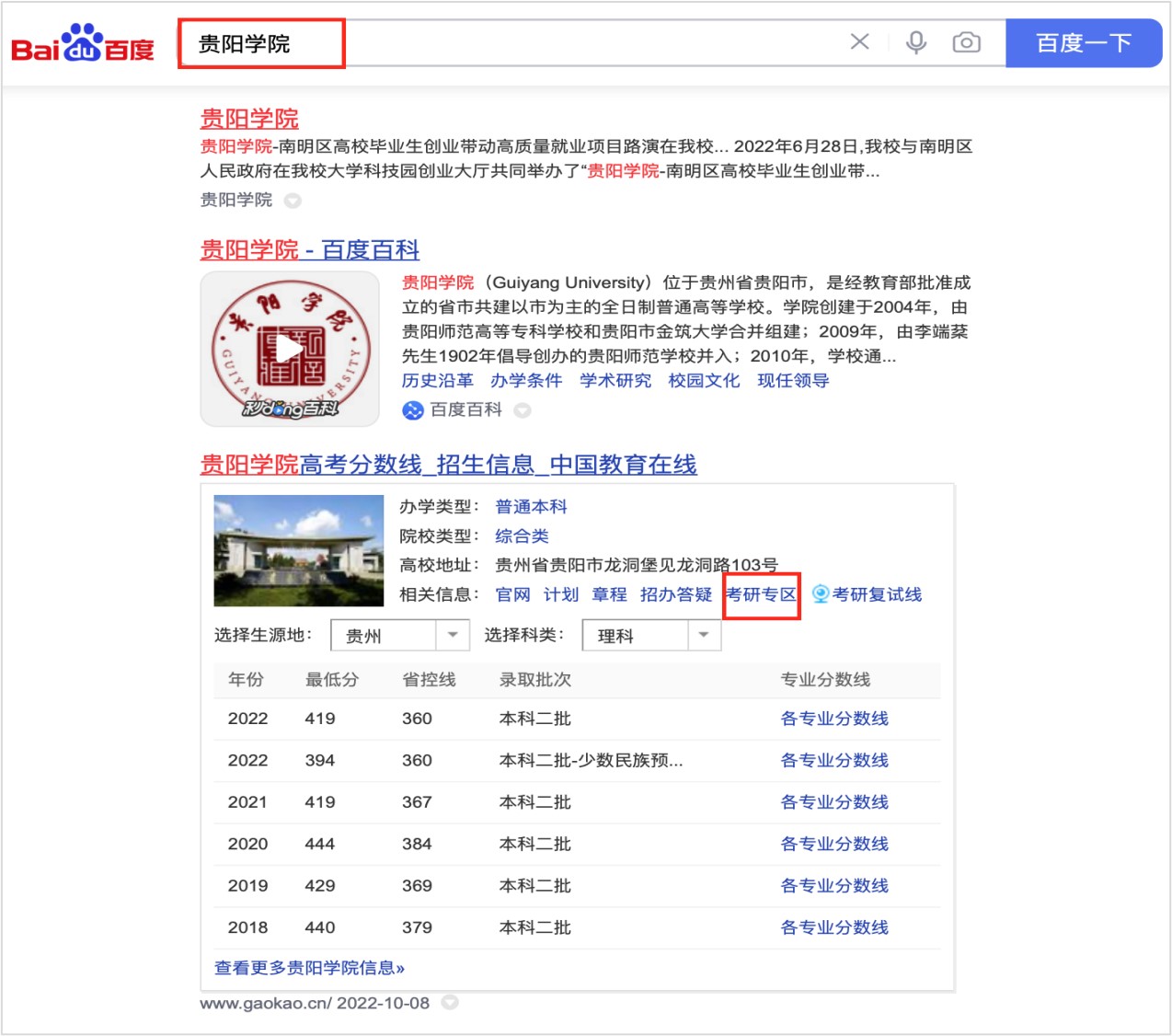This screenshot has height=1036, width=1172.
Task: Expand the arrow next to the 贵阳学院 source
Action: (293, 201)
